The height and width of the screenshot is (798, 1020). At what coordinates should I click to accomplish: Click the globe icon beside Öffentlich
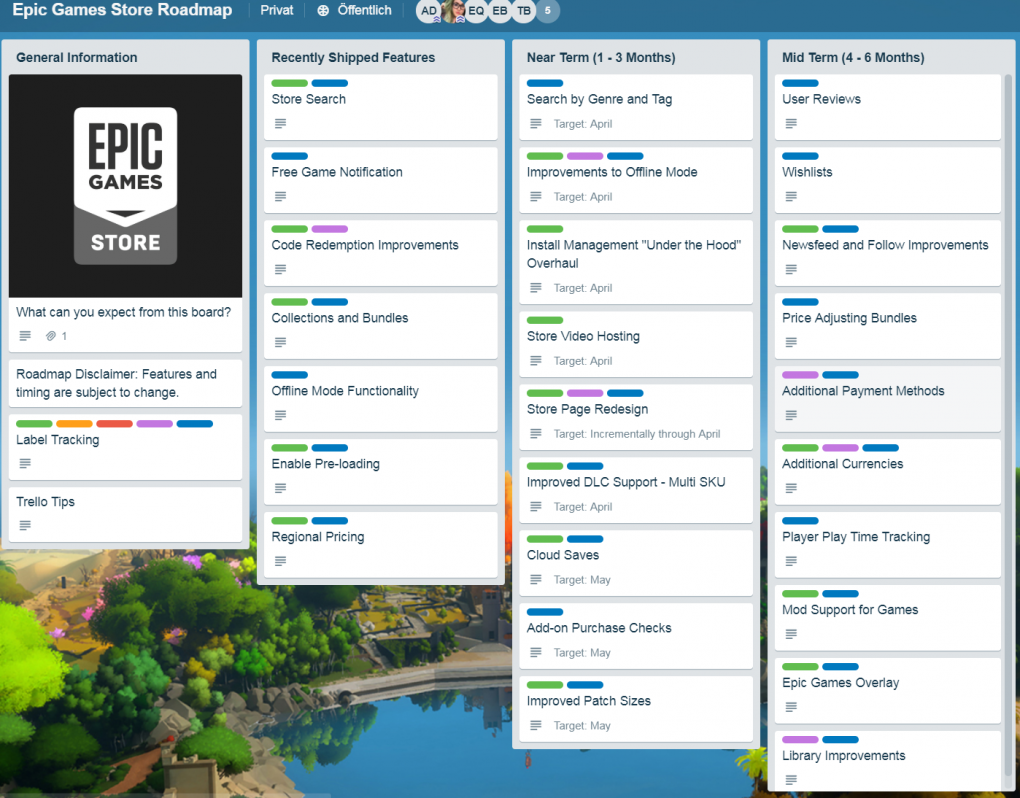tap(323, 10)
